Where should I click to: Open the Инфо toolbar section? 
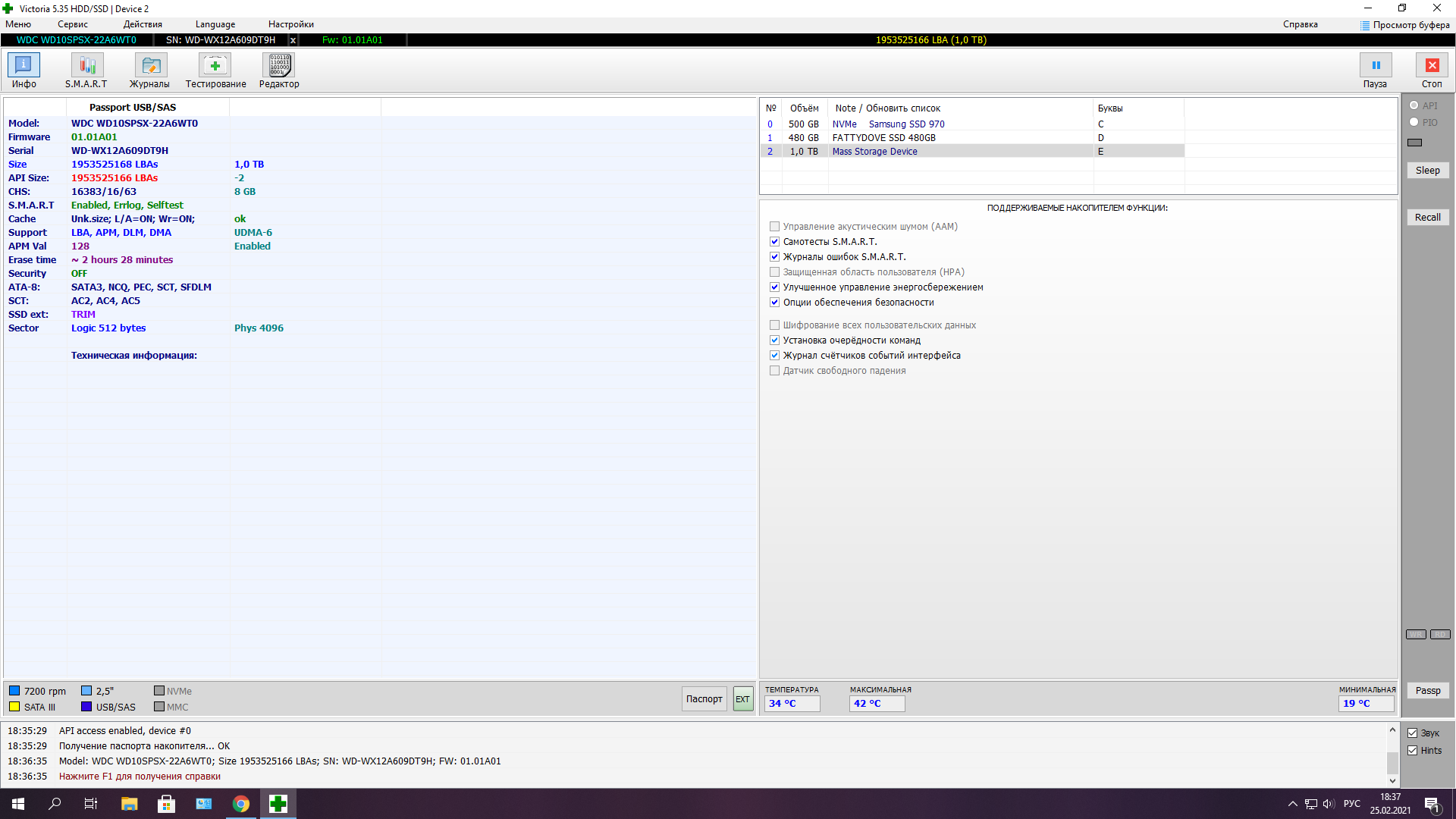coord(24,71)
